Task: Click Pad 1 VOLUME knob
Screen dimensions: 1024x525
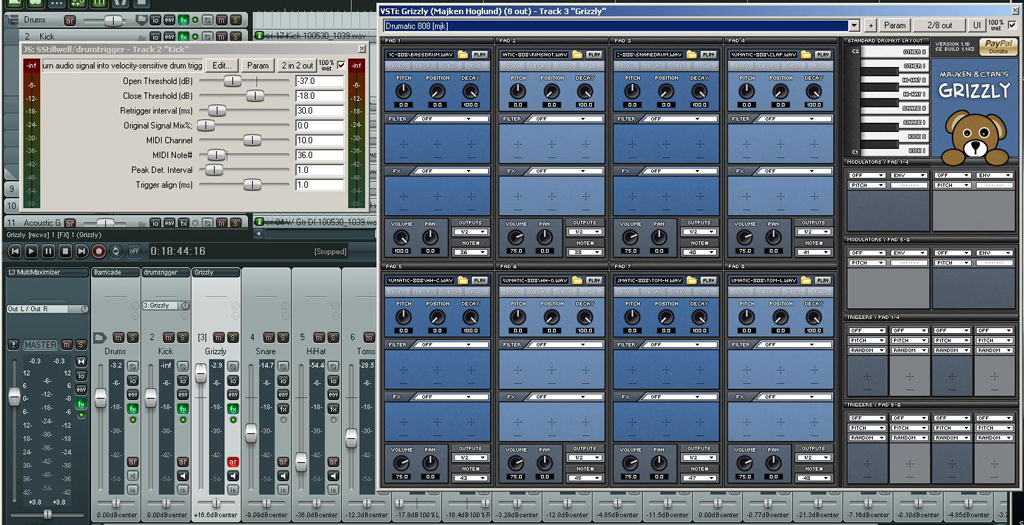Action: [x=401, y=238]
